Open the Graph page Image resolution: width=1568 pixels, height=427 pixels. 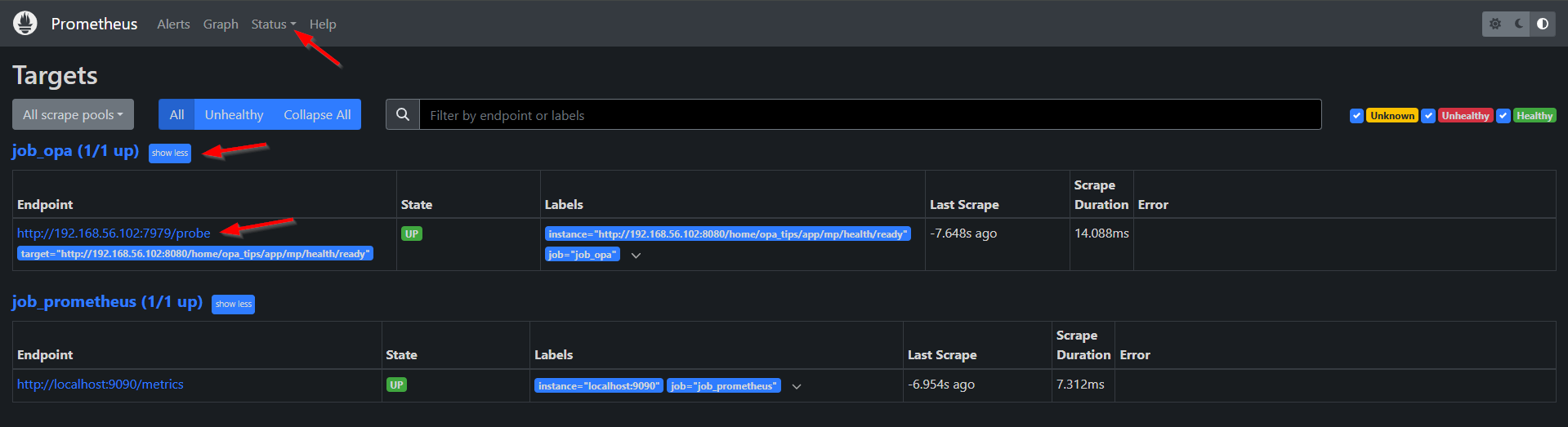(221, 24)
